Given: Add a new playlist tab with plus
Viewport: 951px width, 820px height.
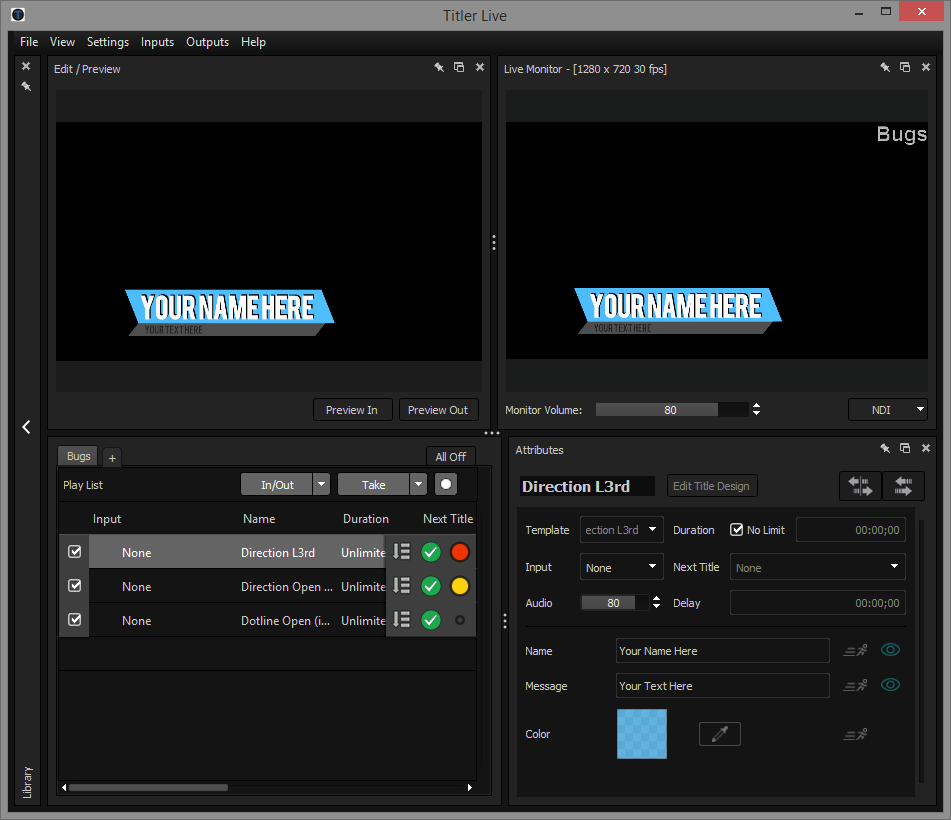Looking at the screenshot, I should [112, 457].
